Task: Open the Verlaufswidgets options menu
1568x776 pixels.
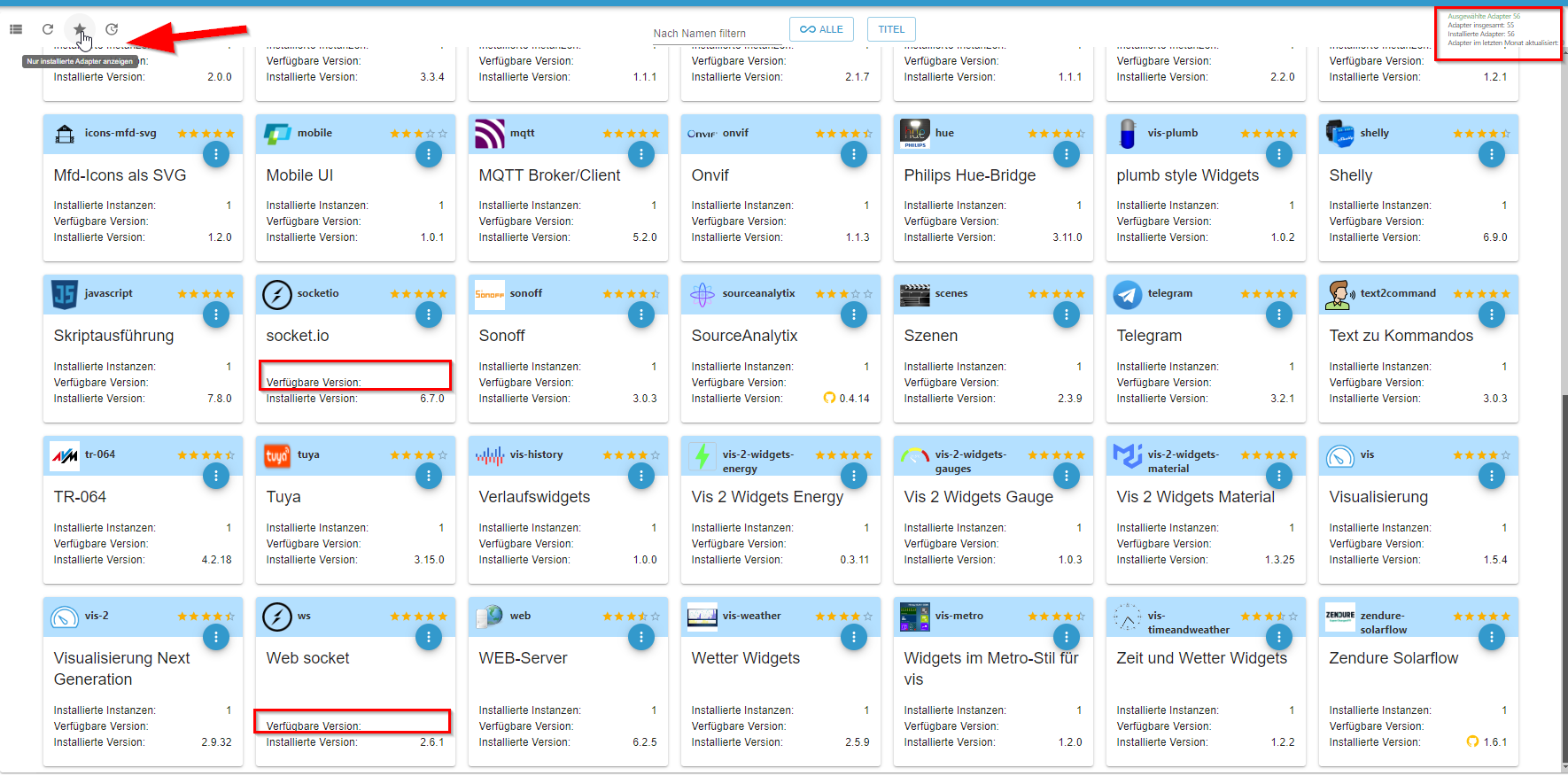Action: pos(641,476)
